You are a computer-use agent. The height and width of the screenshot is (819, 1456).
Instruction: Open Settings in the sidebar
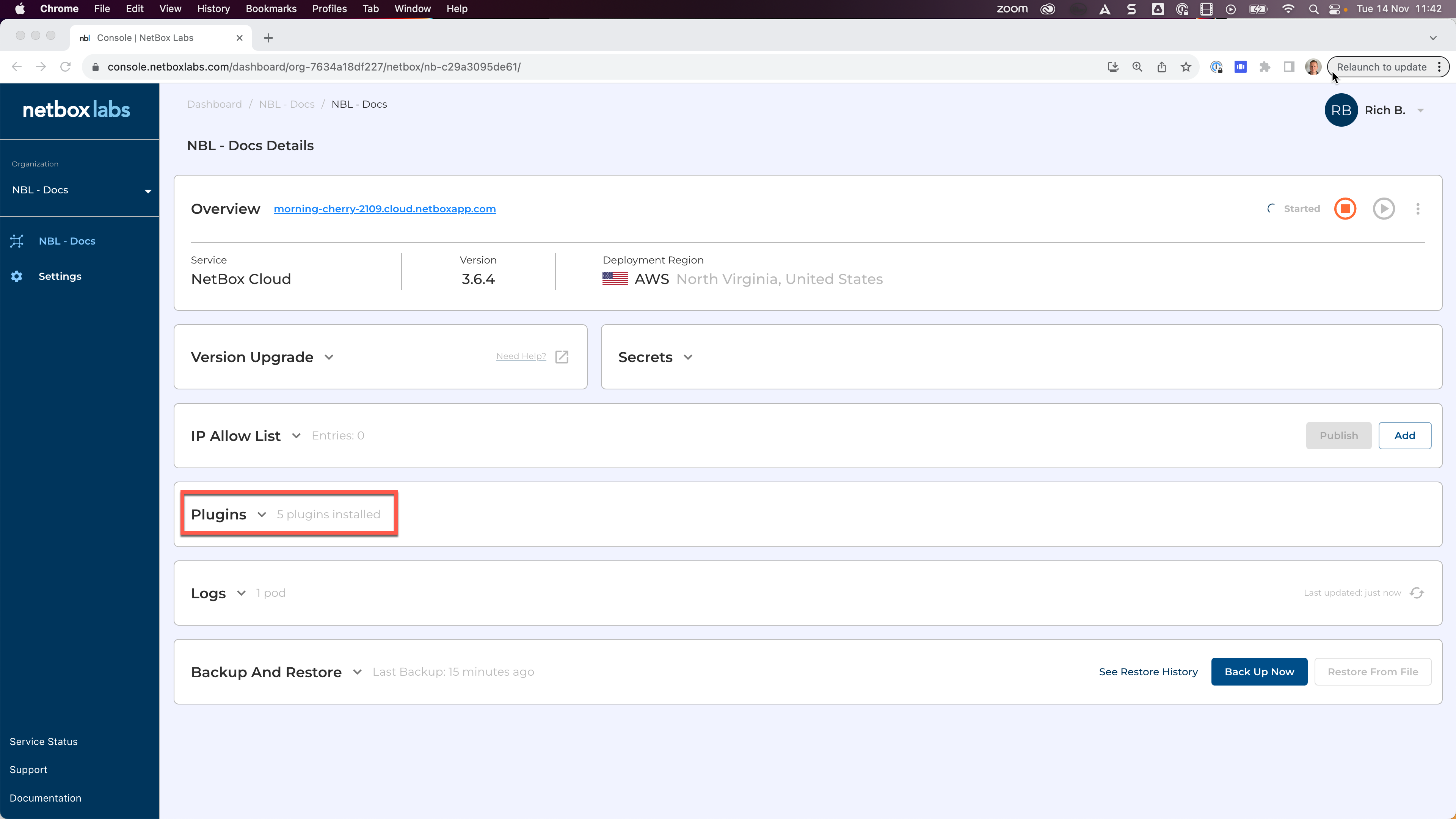click(x=60, y=276)
